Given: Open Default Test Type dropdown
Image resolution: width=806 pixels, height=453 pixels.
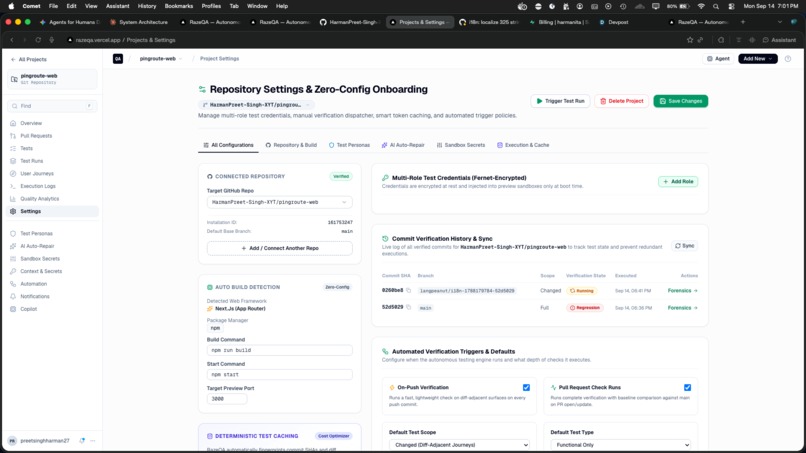Looking at the screenshot, I should click(x=621, y=445).
